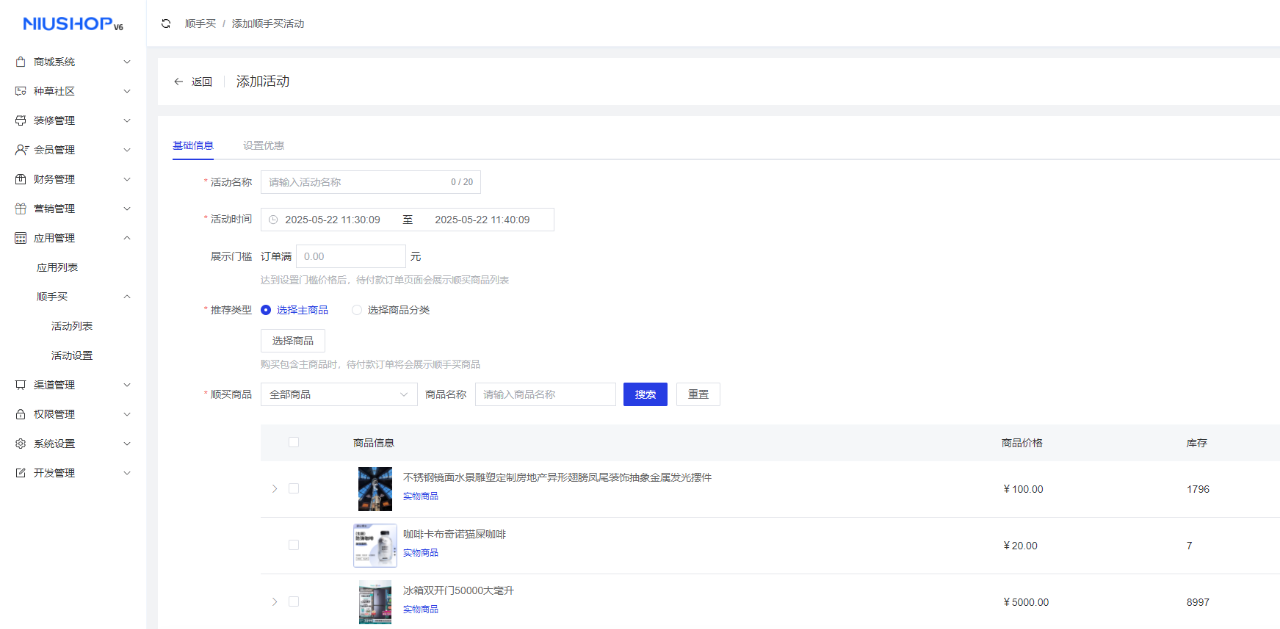This screenshot has width=1280, height=629.
Task: Switch to the 设置优惠 tab
Action: 263,146
